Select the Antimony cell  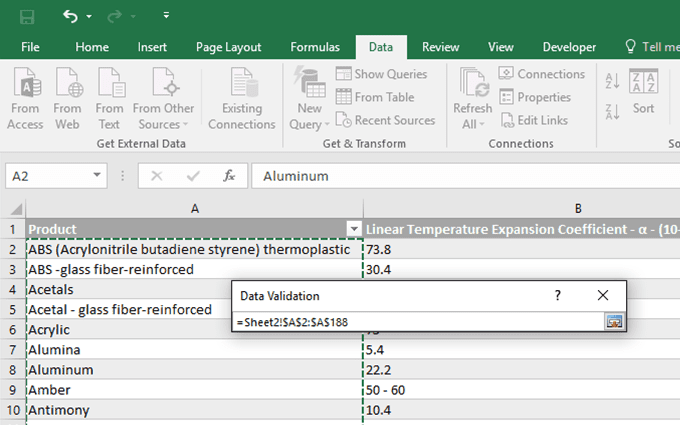coord(194,410)
